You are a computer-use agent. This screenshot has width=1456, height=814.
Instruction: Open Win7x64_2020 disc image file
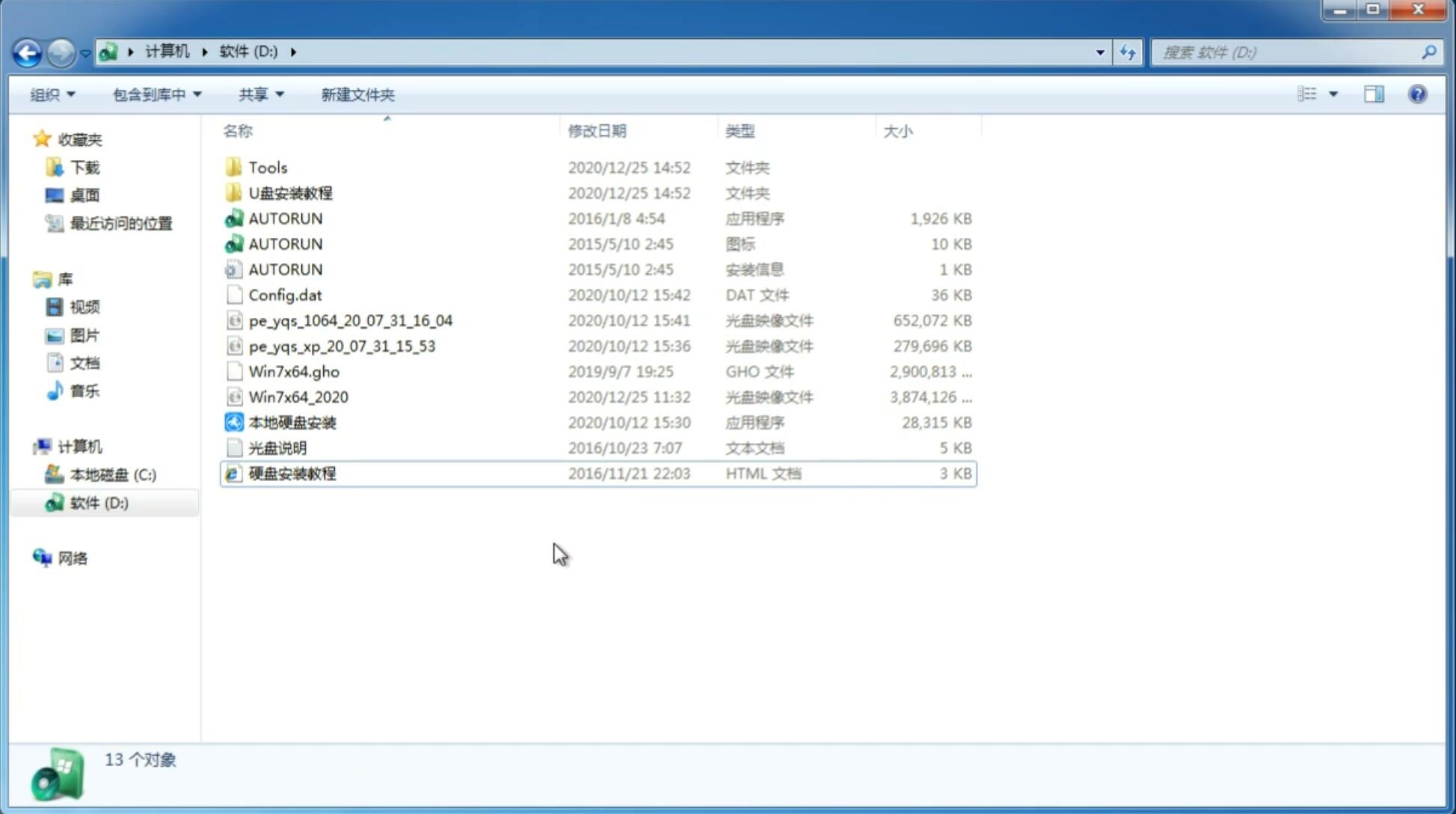[299, 397]
